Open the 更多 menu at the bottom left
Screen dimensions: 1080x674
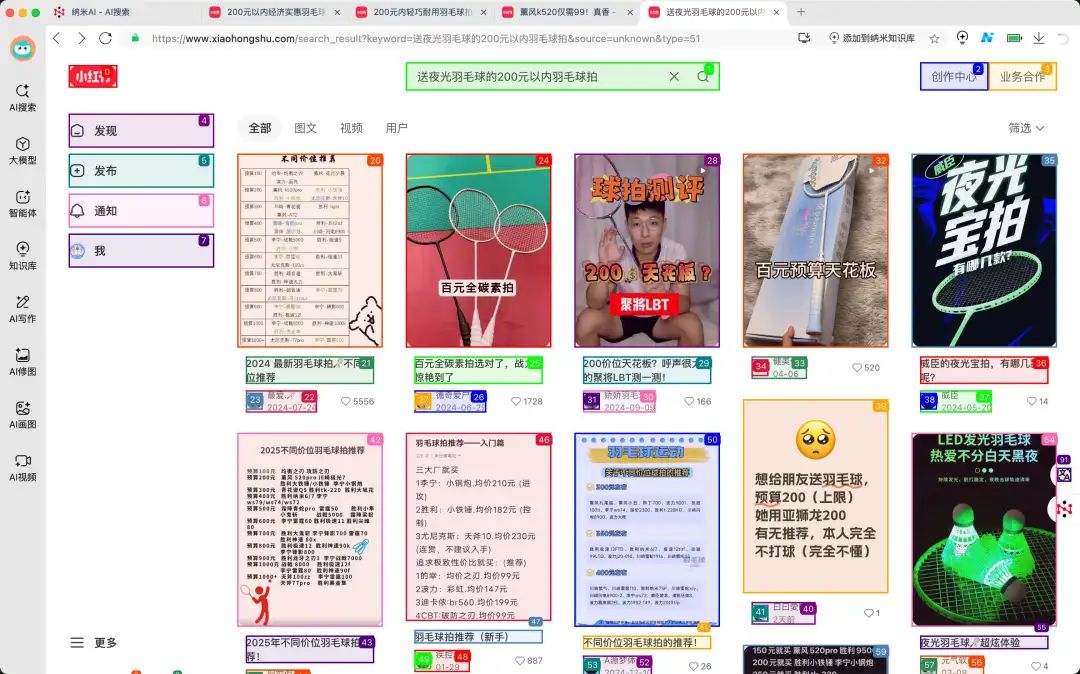pyautogui.click(x=94, y=642)
